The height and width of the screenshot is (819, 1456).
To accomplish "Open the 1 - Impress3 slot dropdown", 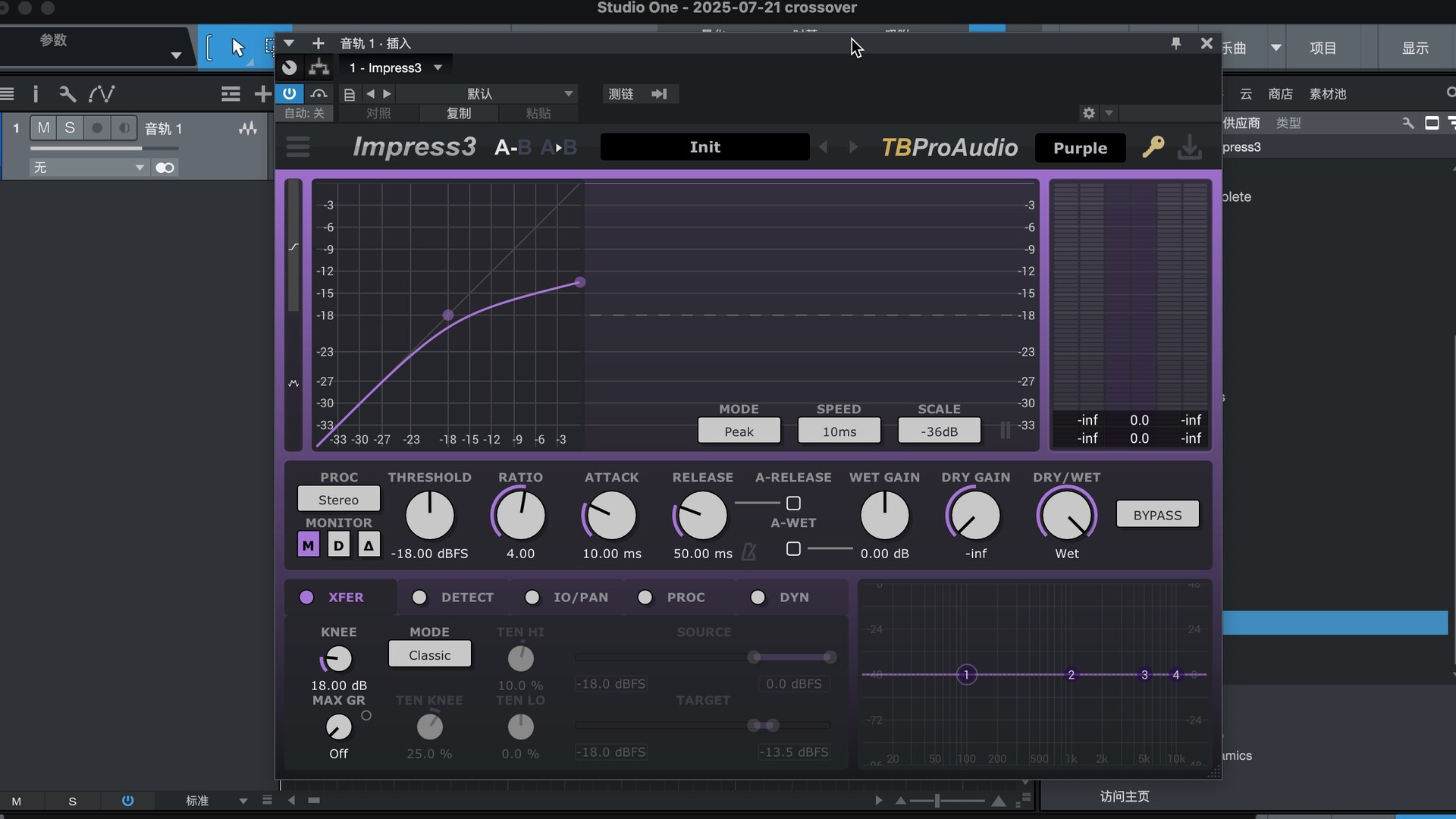I will tap(438, 67).
